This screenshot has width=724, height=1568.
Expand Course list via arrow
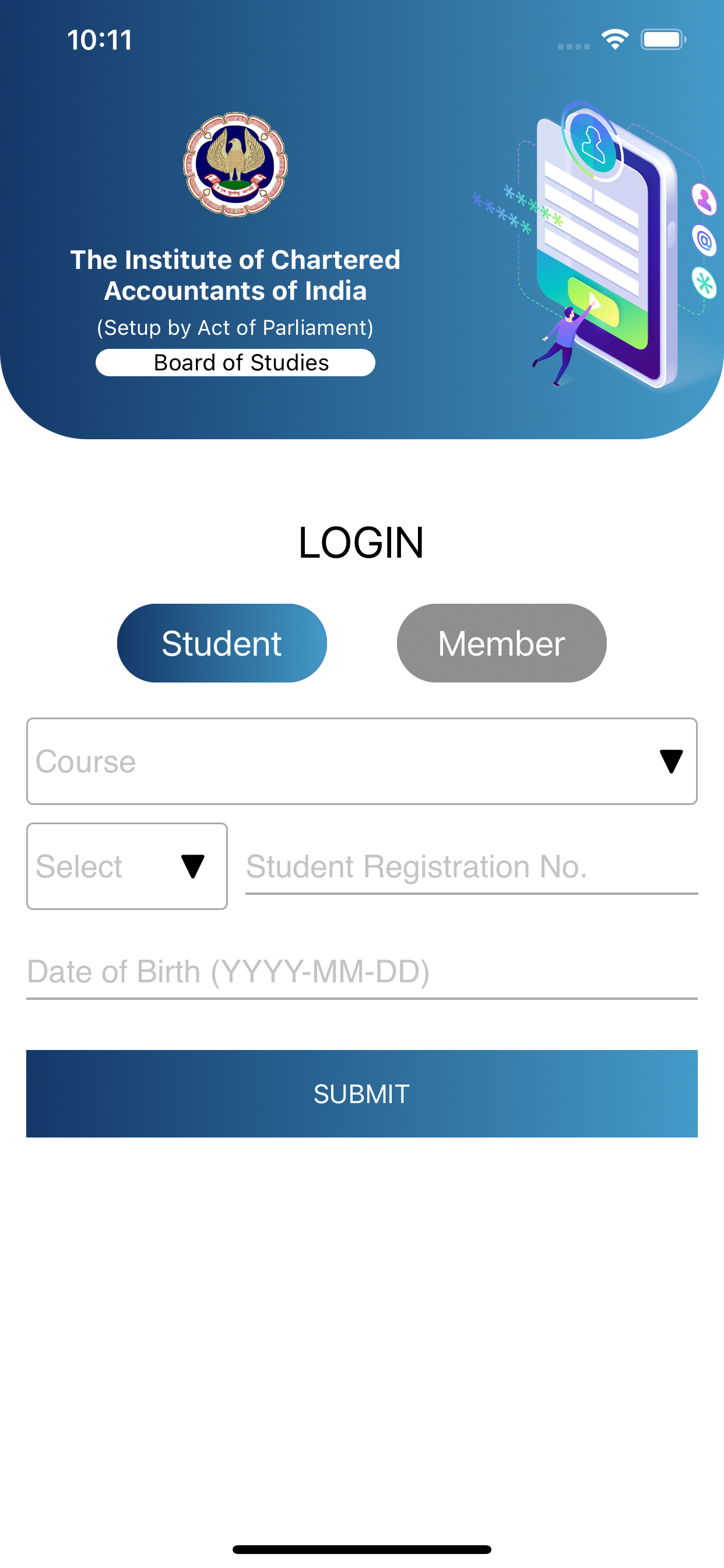671,761
